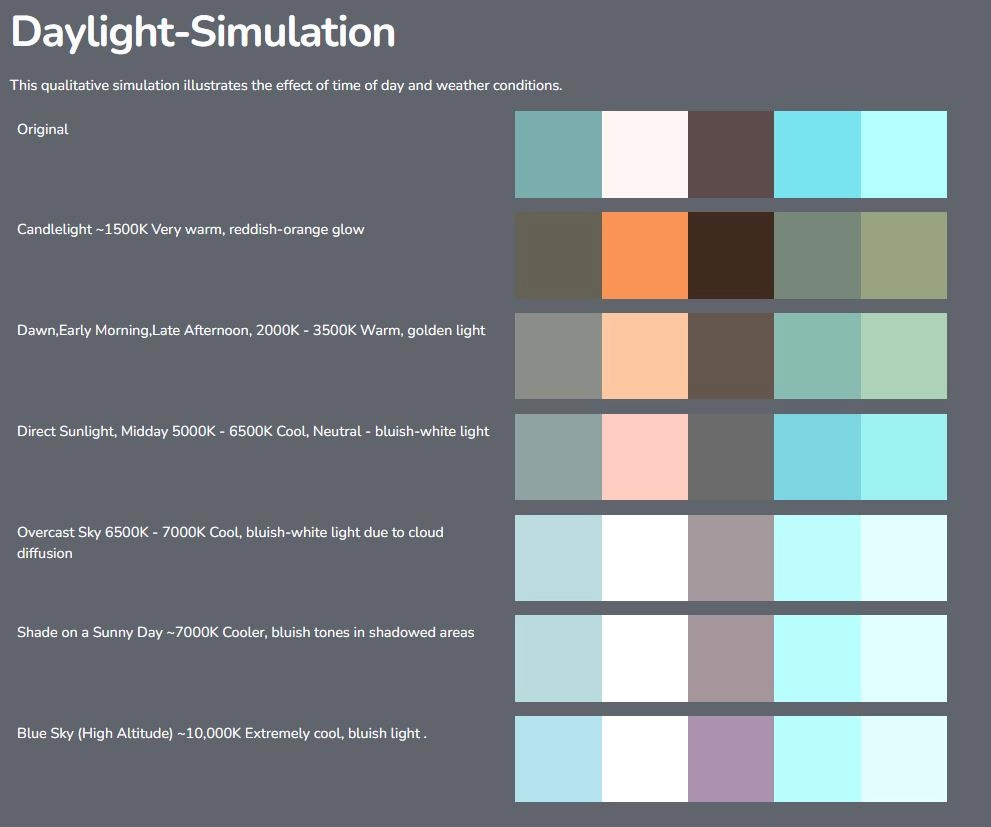Screen dimensions: 991x827
Task: Click the gray-green fourth swatch in the Candlelight row
Action: click(x=817, y=255)
